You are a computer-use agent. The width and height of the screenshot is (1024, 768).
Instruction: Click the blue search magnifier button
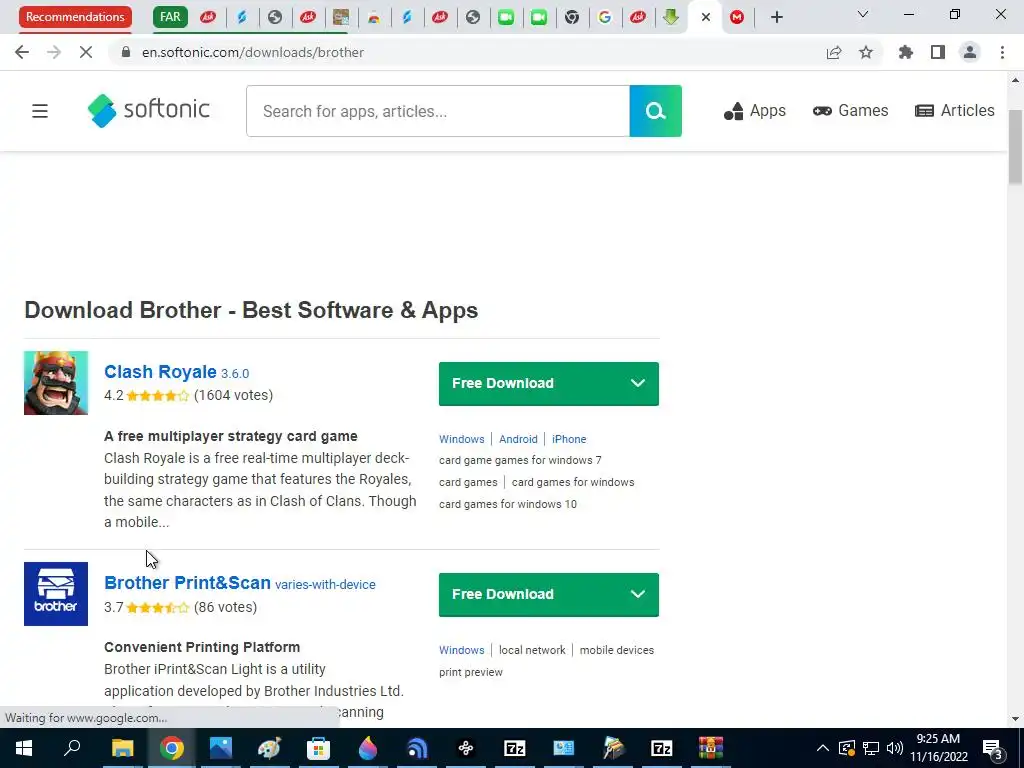point(655,111)
